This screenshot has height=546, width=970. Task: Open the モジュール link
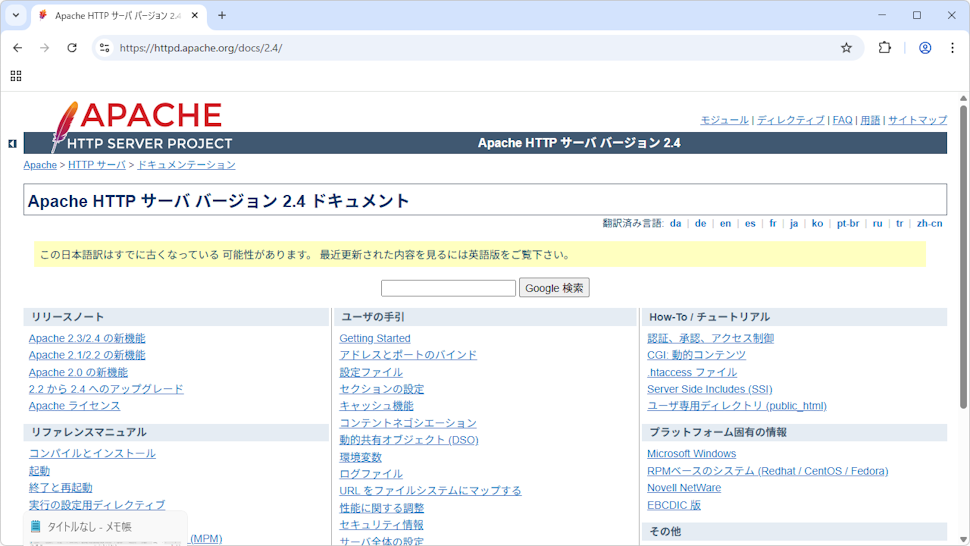click(x=724, y=120)
